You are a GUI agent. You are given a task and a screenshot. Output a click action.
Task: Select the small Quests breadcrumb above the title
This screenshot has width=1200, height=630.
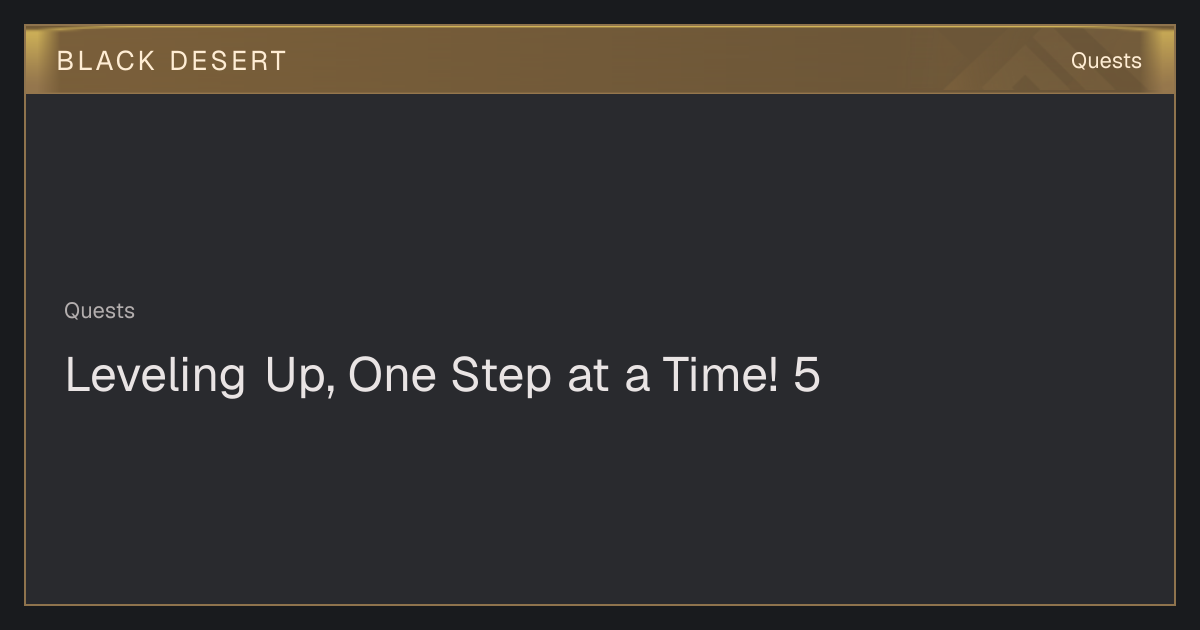pyautogui.click(x=99, y=311)
